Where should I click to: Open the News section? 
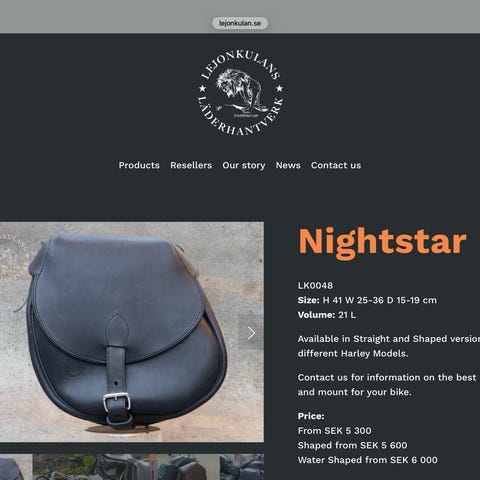(288, 165)
